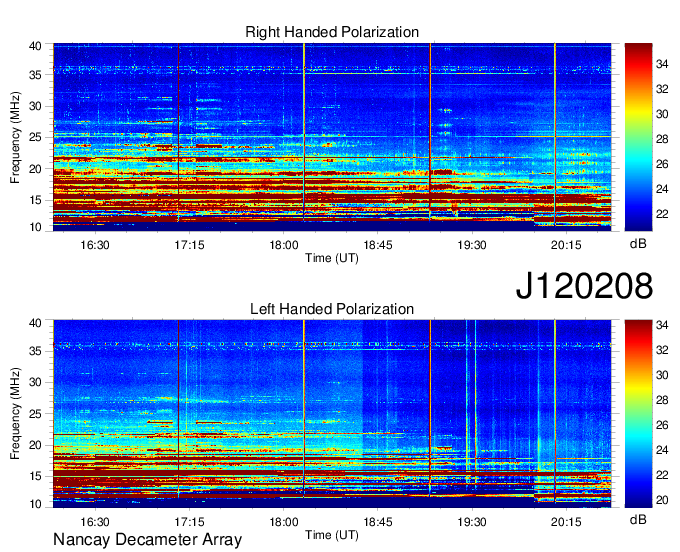Click the 34 value on the bottom colorbar
Image resolution: width=680 pixels, height=552 pixels.
point(662,325)
